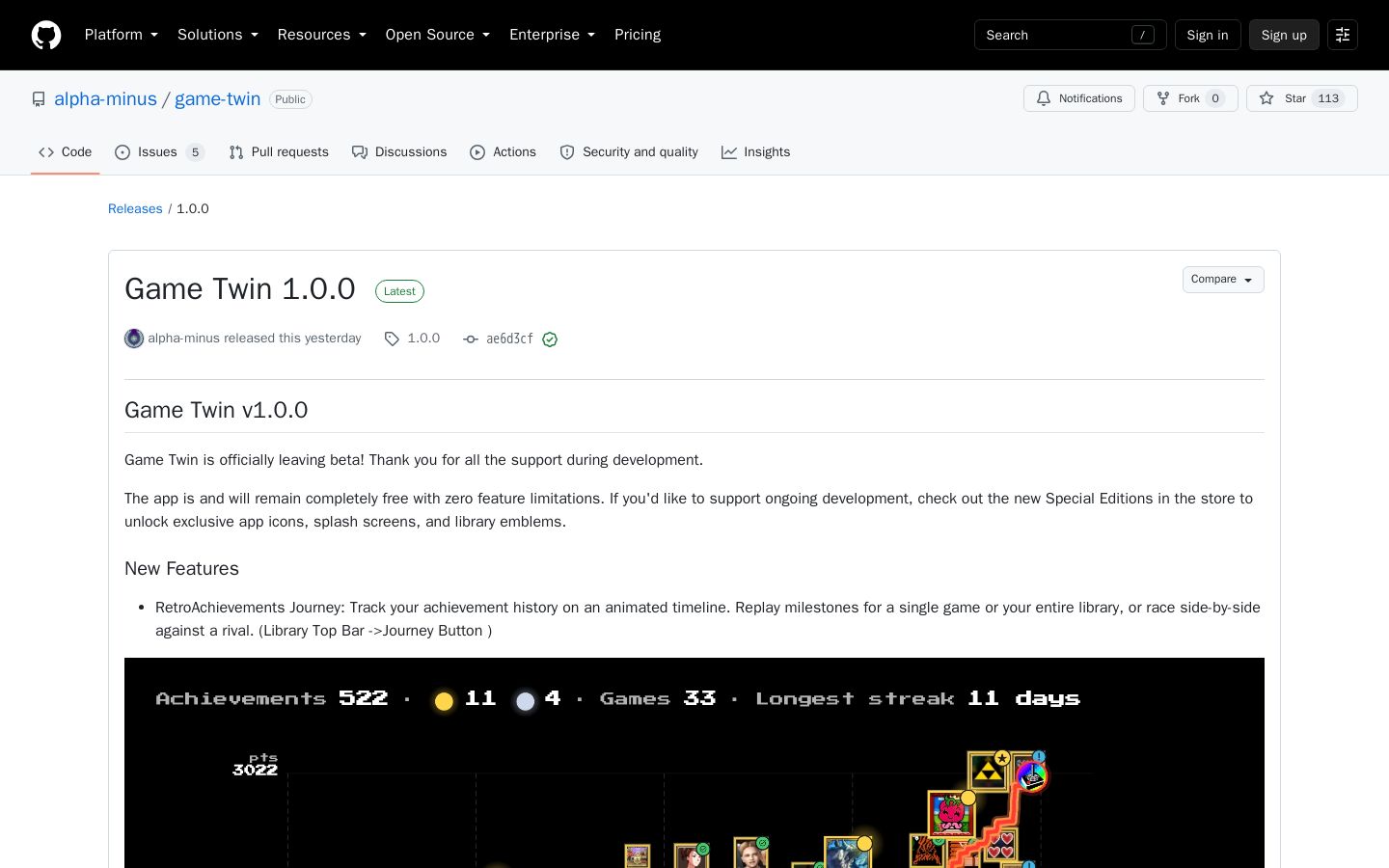The width and height of the screenshot is (1389, 868).
Task: Click the "Game Twin v1.0.0" heading
Action: 216,410
